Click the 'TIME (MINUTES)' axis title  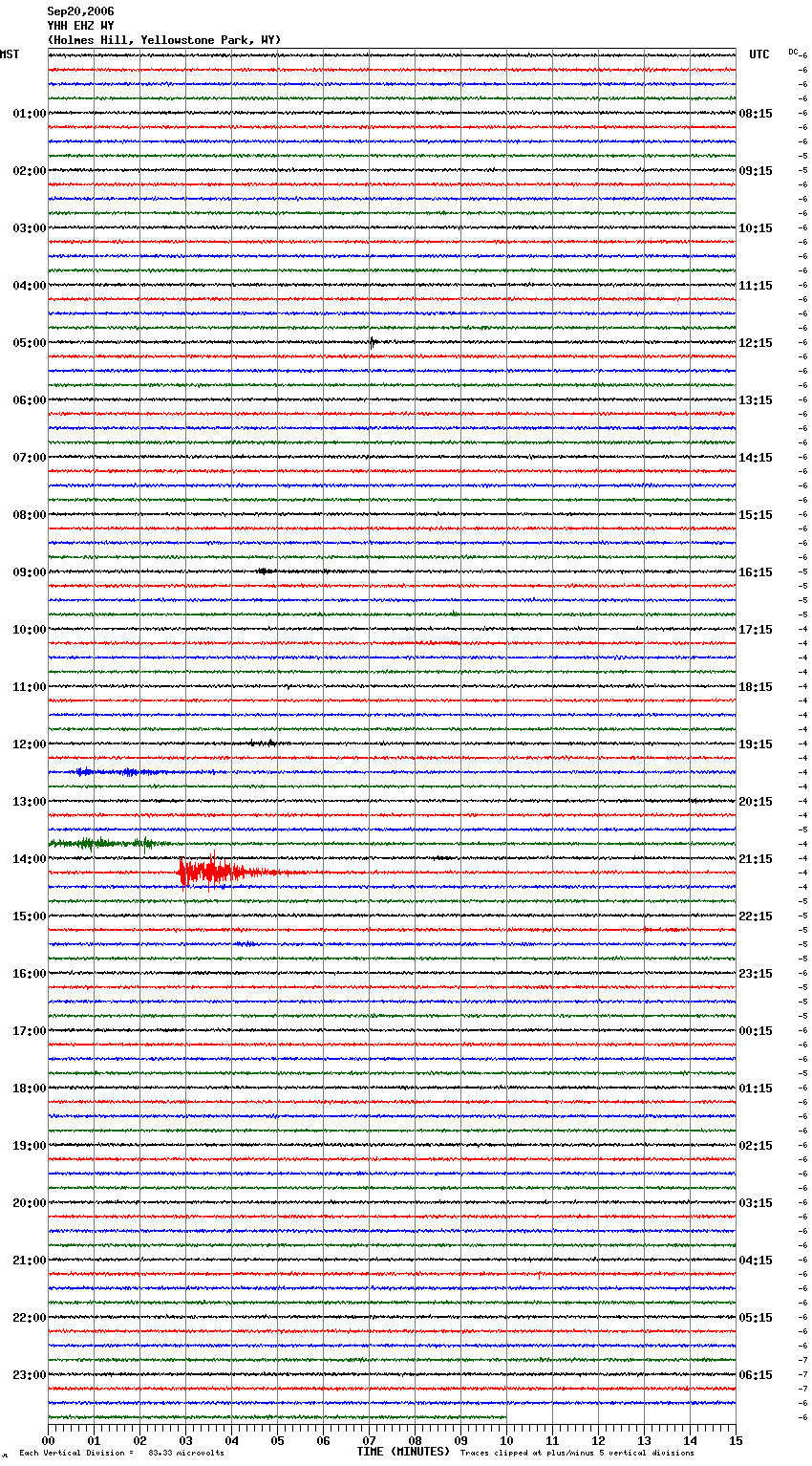tap(403, 1452)
